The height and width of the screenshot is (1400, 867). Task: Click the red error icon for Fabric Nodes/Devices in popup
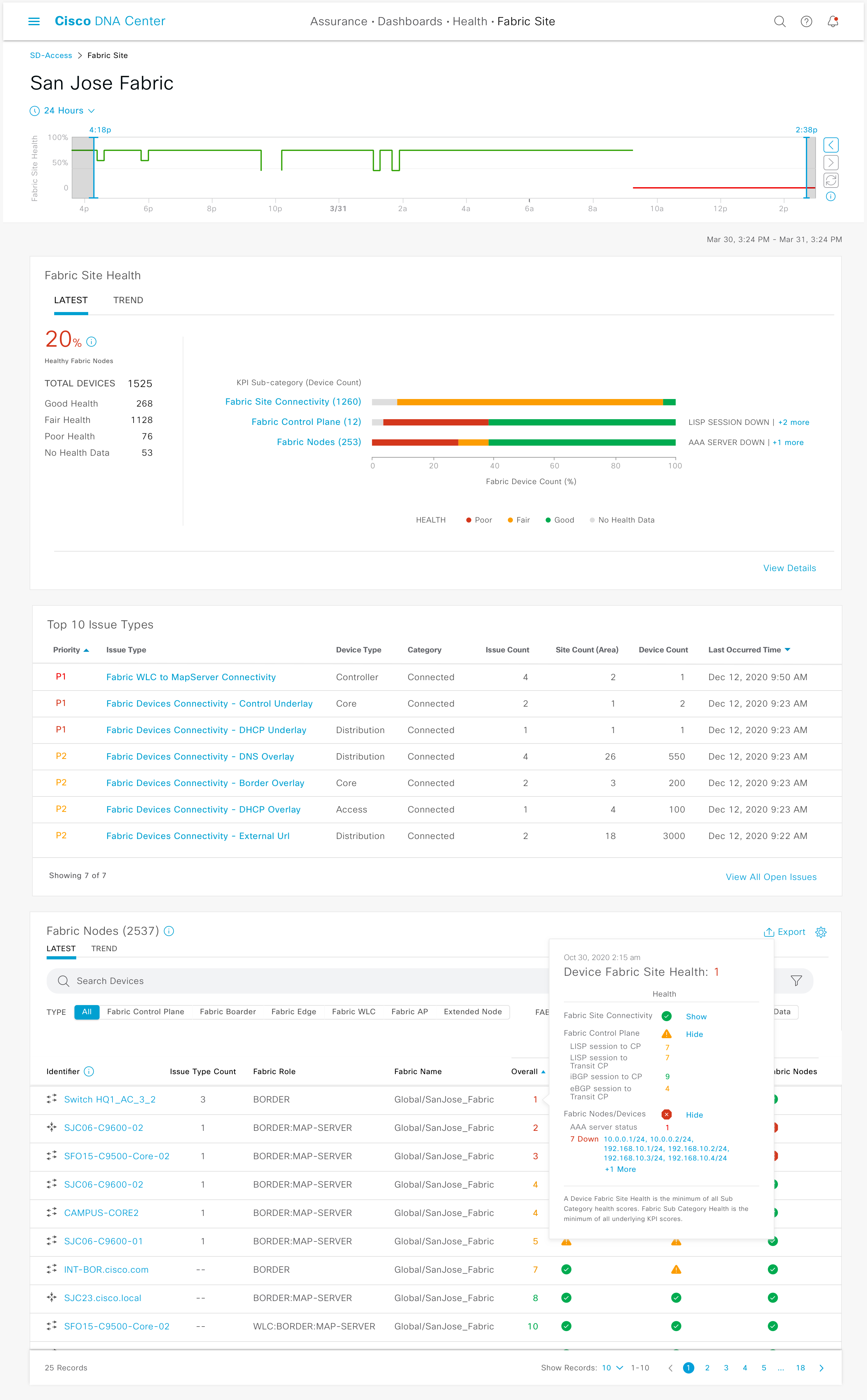[666, 1114]
